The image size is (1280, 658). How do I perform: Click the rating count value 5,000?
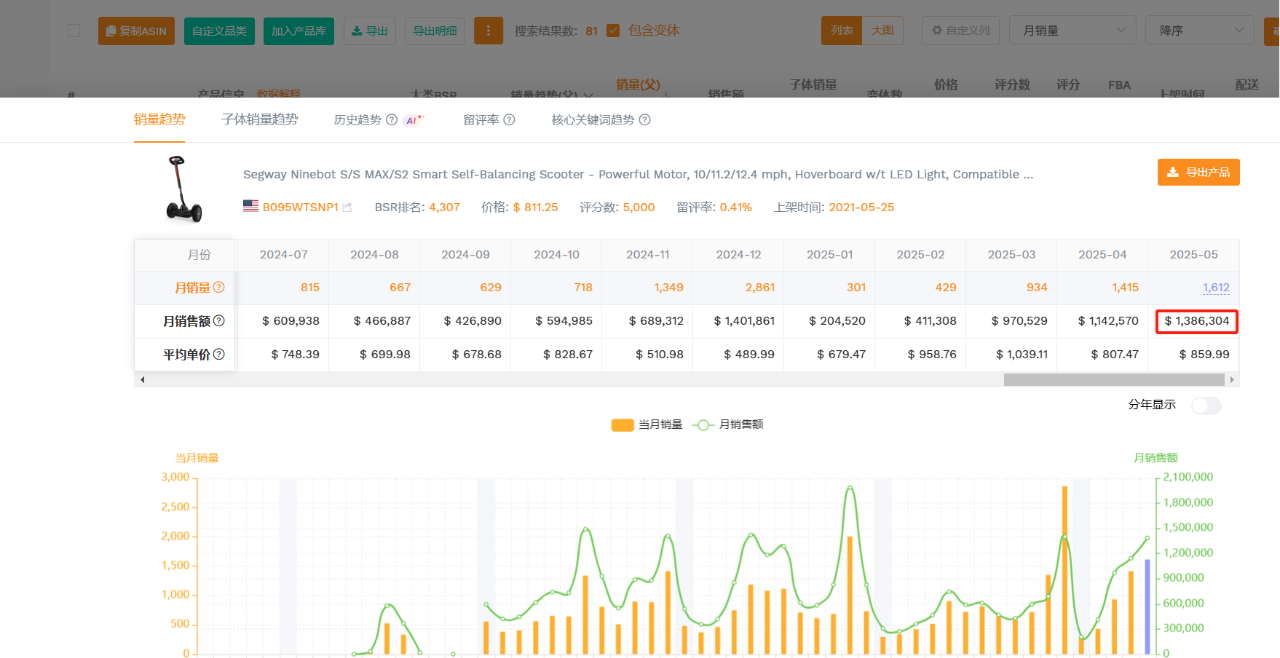(x=639, y=207)
